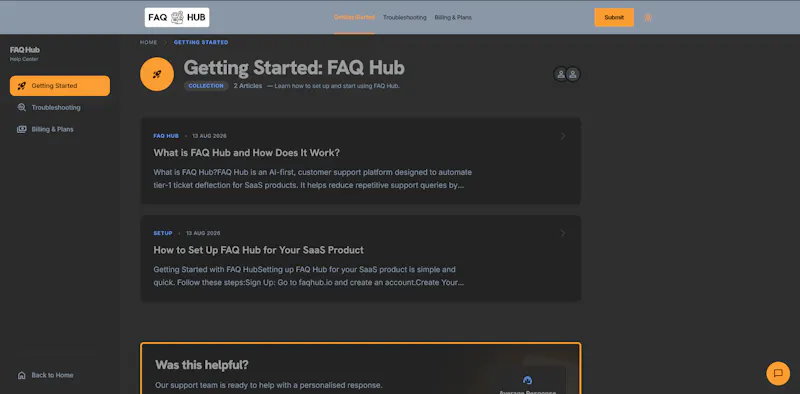
Task: Click the SETUP article tag
Action: [x=163, y=233]
